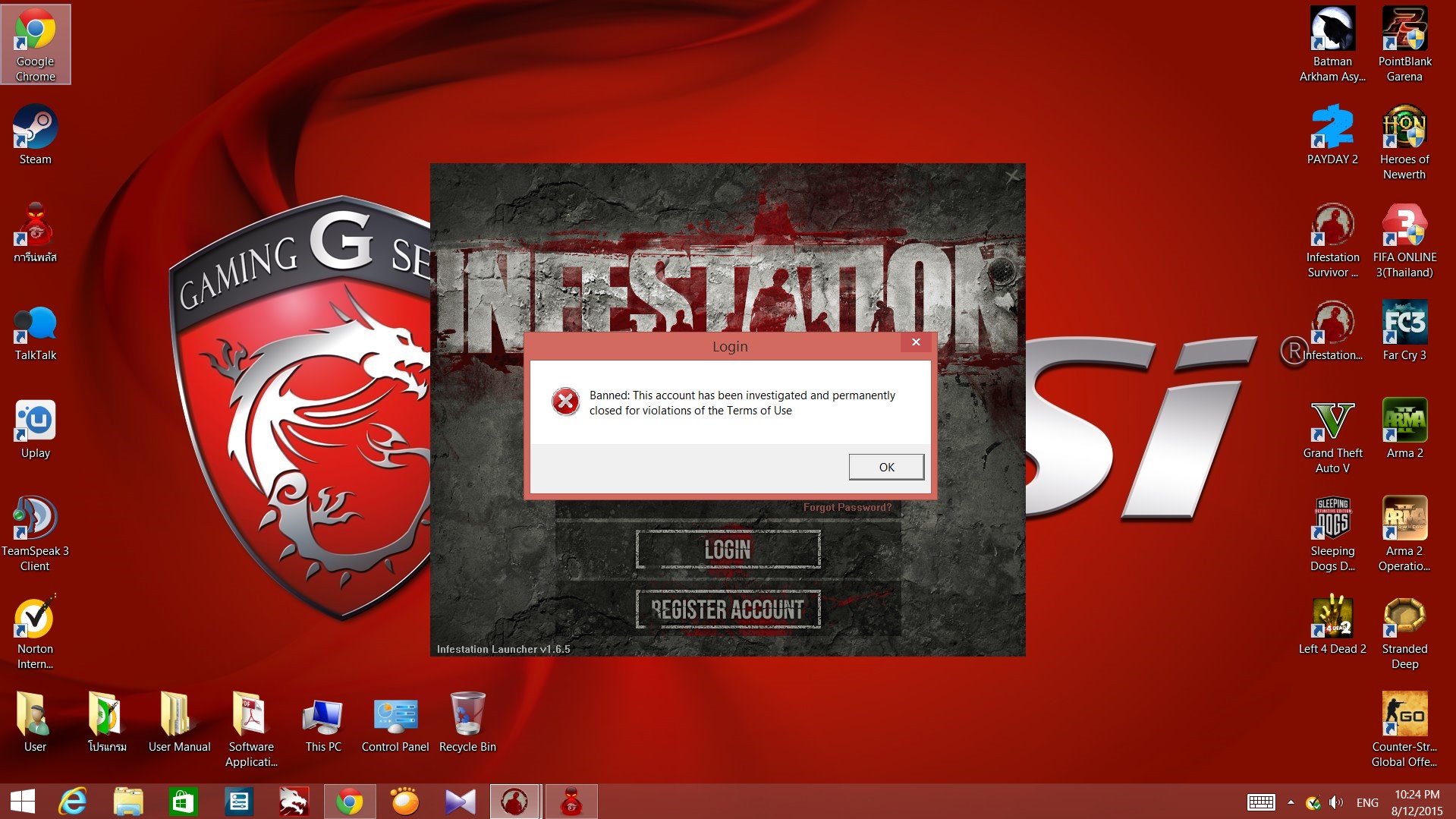Select the PointBlank Garena shortcut
This screenshot has width=1456, height=819.
(1404, 45)
